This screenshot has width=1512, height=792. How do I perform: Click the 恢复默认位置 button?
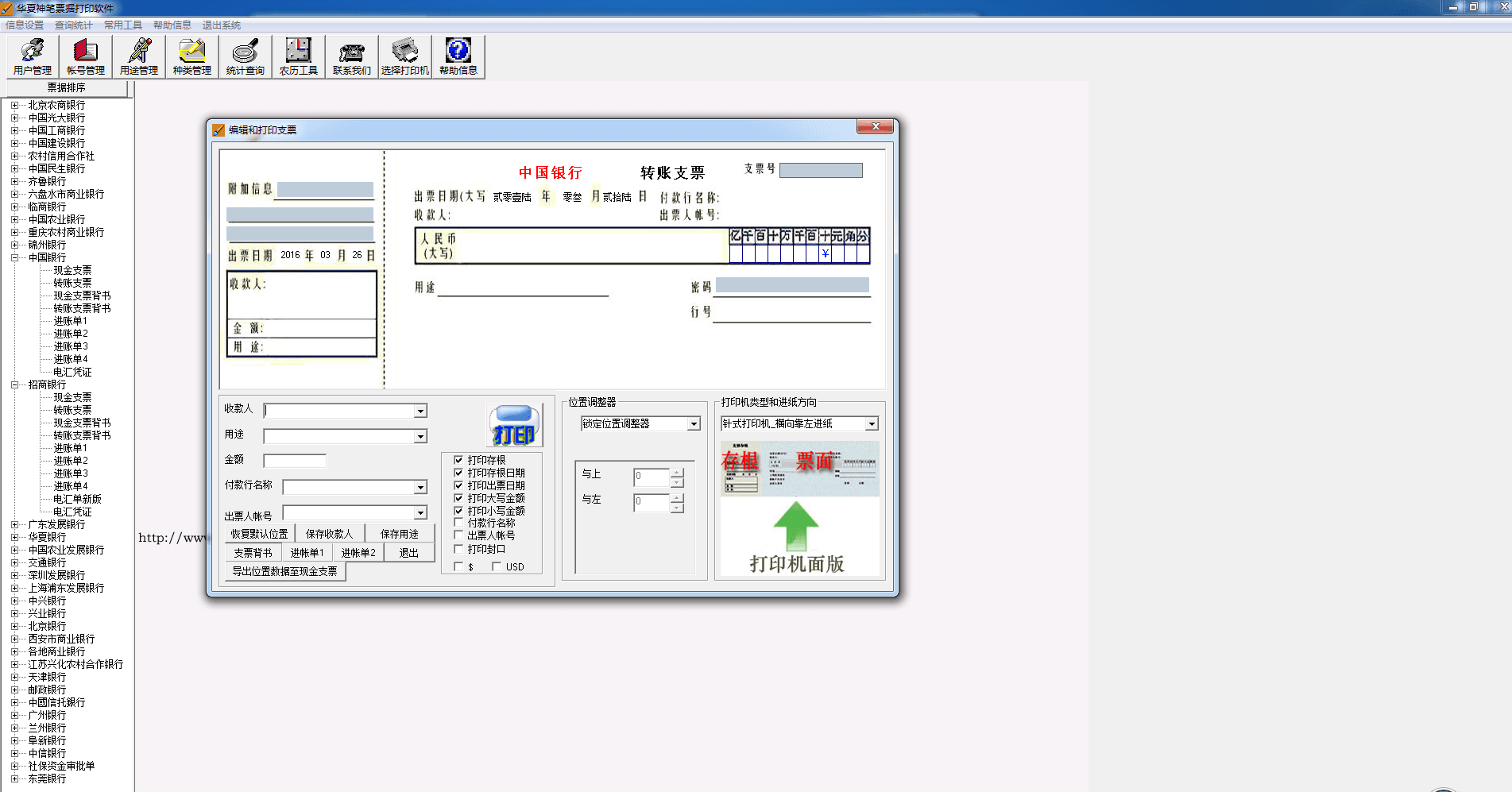tap(260, 534)
